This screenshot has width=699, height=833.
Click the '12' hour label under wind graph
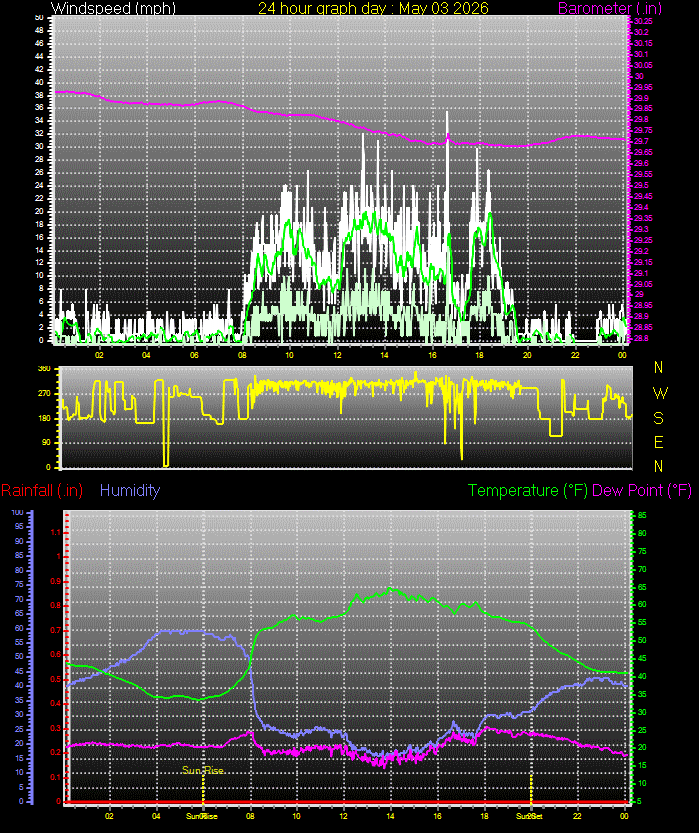[x=337, y=355]
